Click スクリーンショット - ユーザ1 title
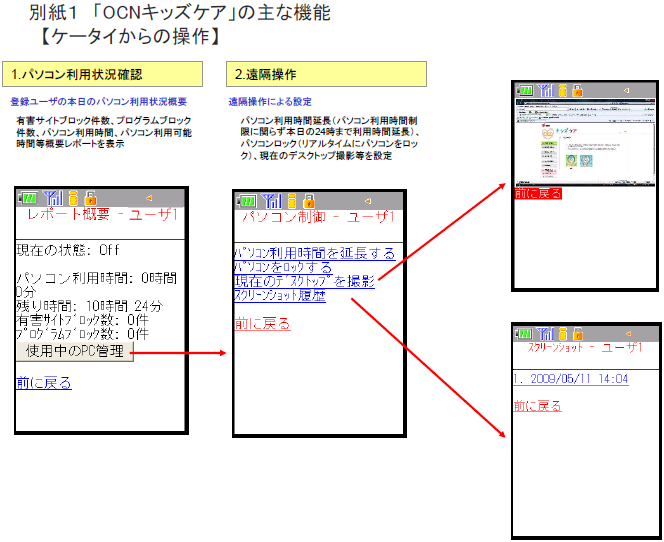This screenshot has height=542, width=664. coord(585,348)
